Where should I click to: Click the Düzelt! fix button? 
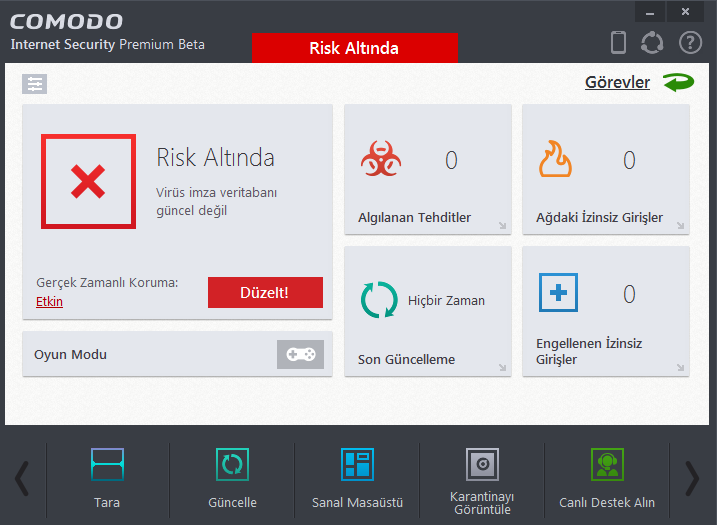tap(265, 292)
